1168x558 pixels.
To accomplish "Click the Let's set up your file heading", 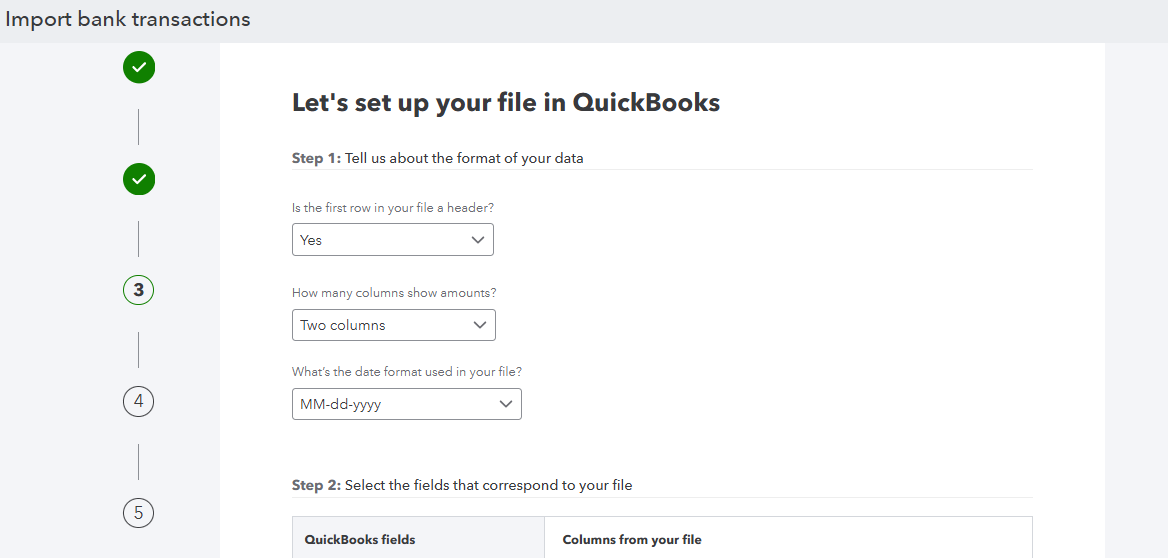I will point(505,102).
